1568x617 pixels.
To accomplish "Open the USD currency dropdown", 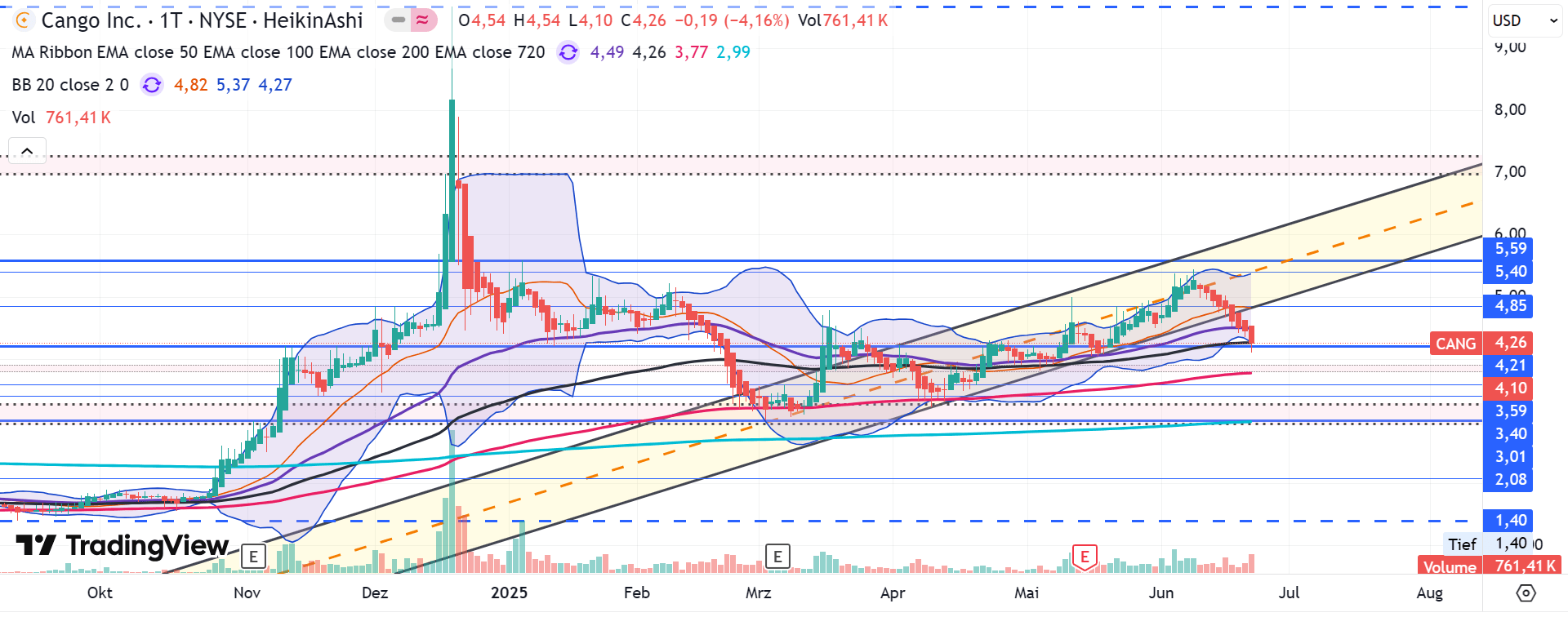I will coord(1524,21).
